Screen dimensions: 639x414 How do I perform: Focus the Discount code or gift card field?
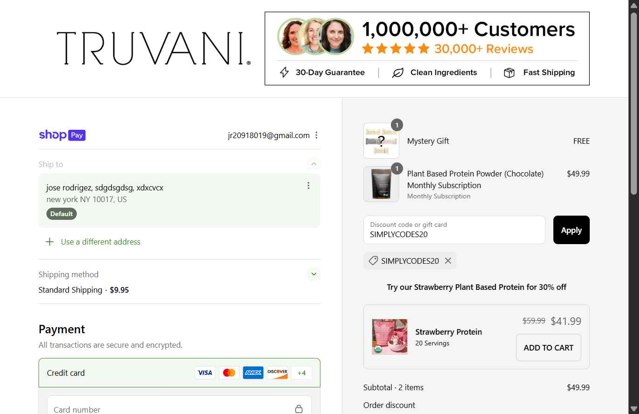[x=454, y=230]
